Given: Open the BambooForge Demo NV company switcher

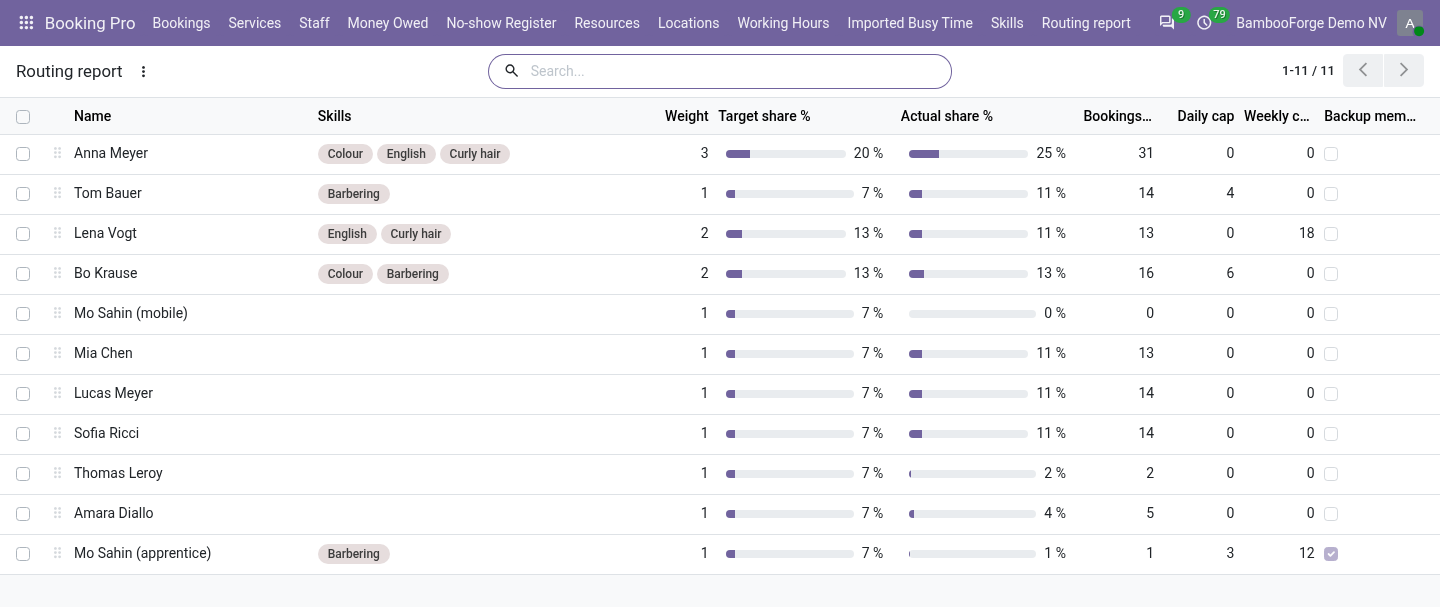Looking at the screenshot, I should click(1311, 23).
